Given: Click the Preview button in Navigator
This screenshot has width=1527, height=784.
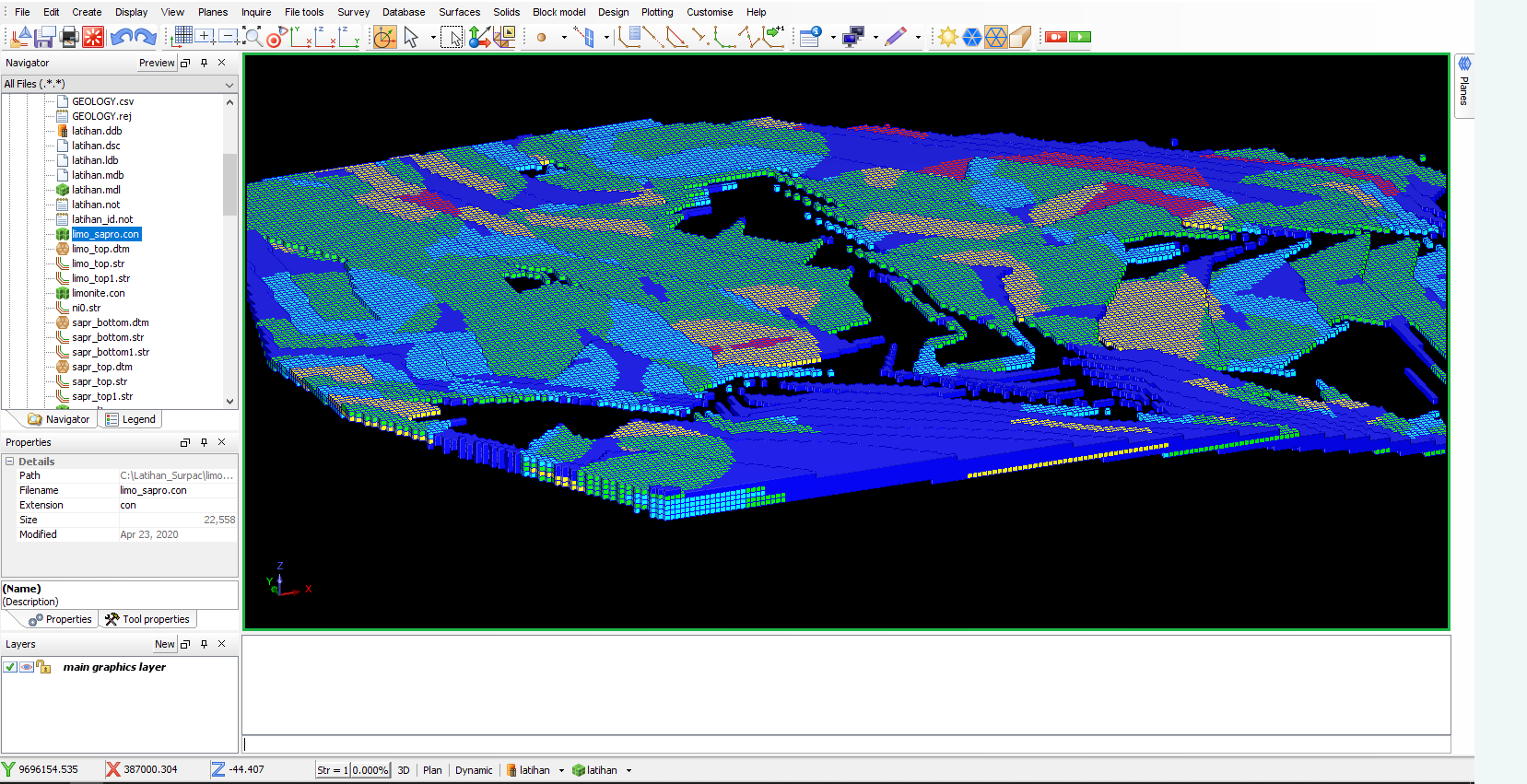Looking at the screenshot, I should tap(157, 63).
